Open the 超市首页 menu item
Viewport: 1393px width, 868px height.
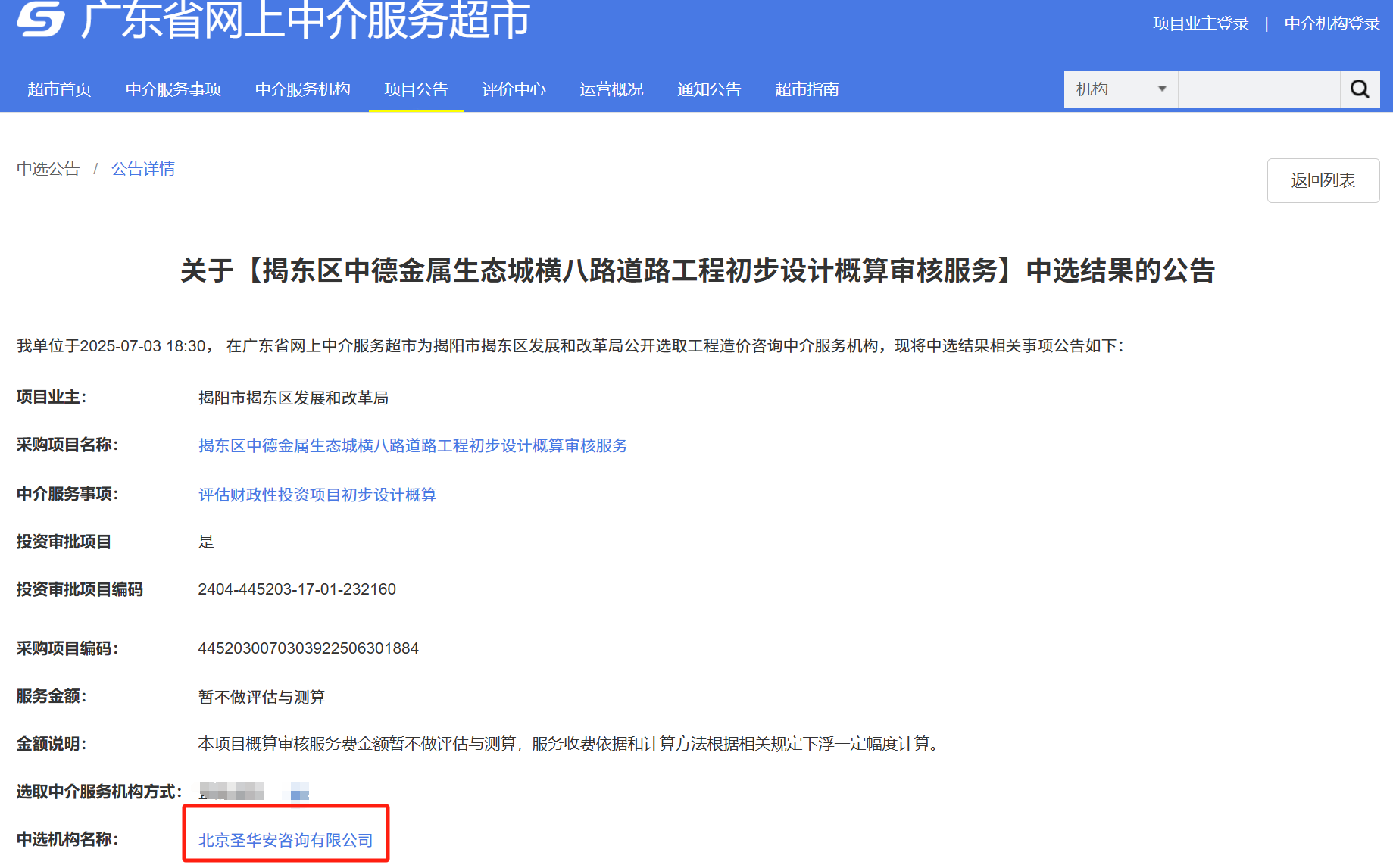click(59, 89)
